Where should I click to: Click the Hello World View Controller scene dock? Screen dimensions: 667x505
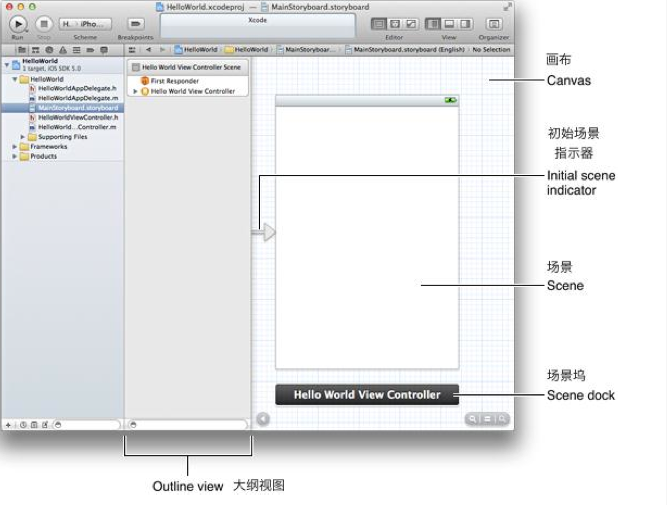coord(367,395)
